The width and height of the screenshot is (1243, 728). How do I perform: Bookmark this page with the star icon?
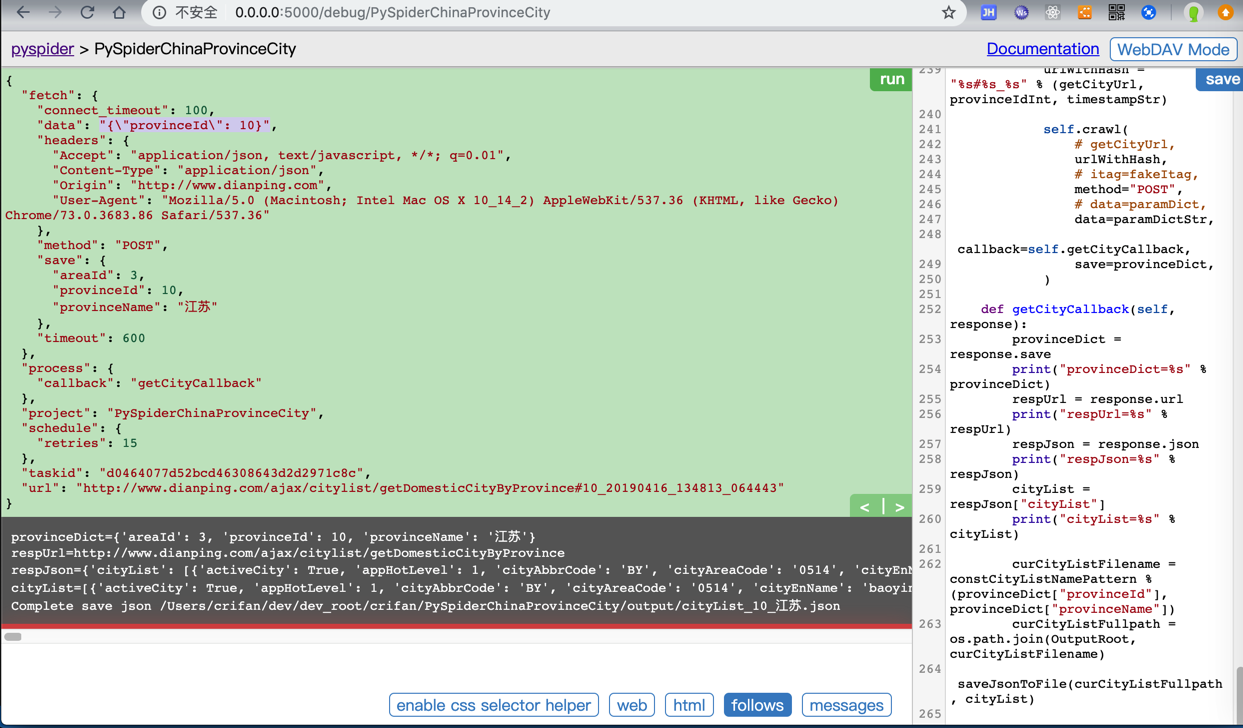[948, 13]
